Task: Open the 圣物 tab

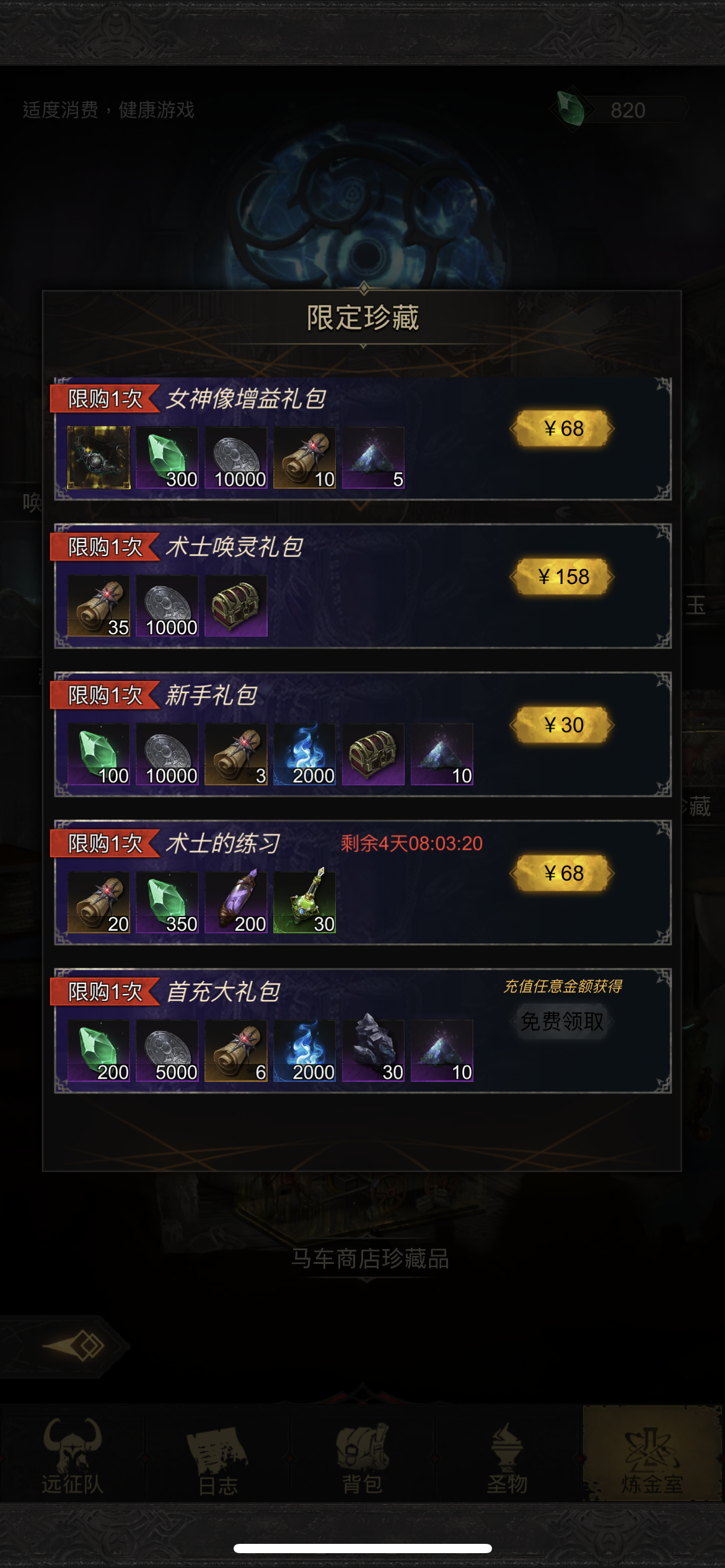Action: point(507,1455)
